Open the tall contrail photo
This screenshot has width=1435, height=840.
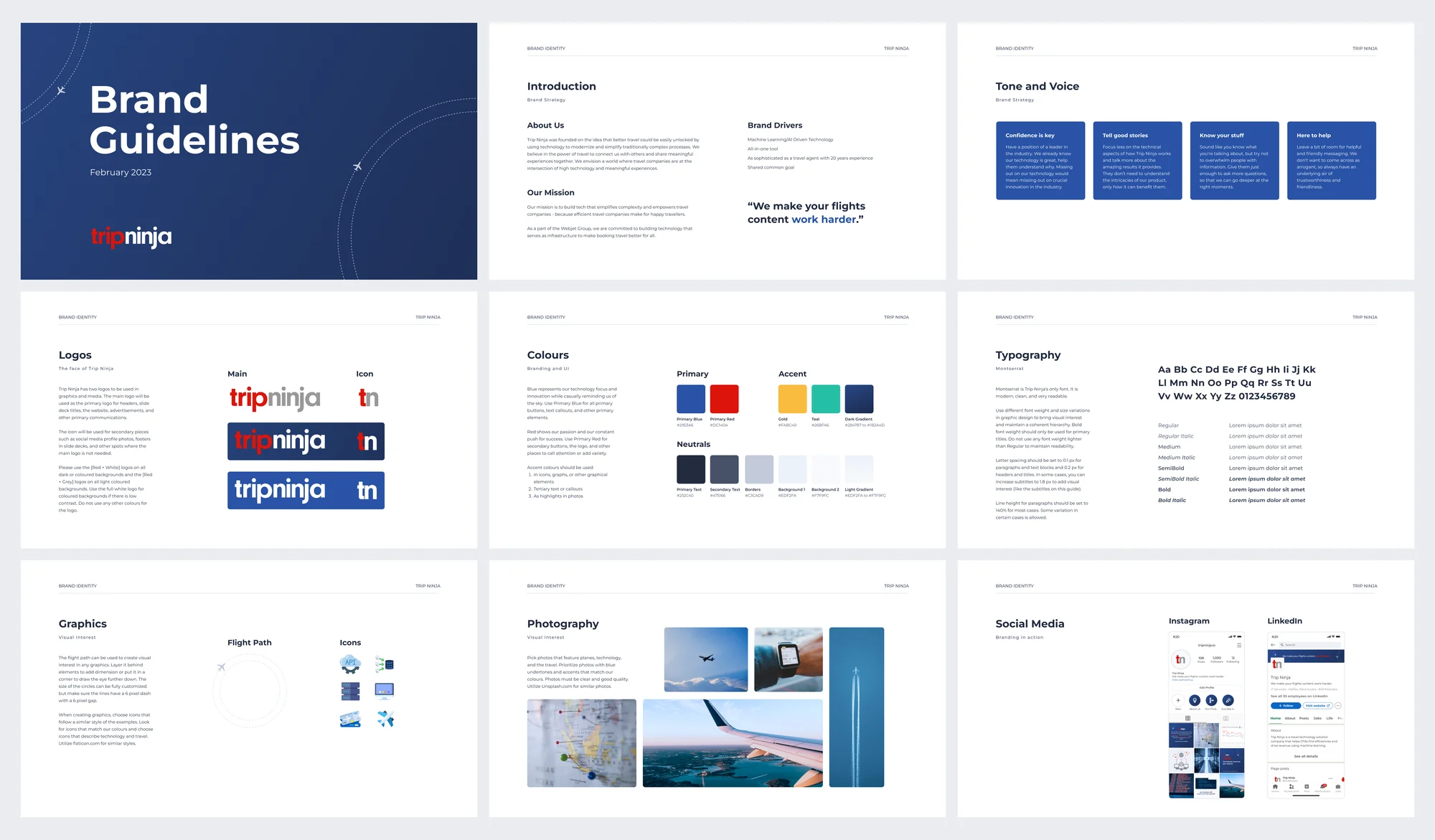(x=857, y=707)
